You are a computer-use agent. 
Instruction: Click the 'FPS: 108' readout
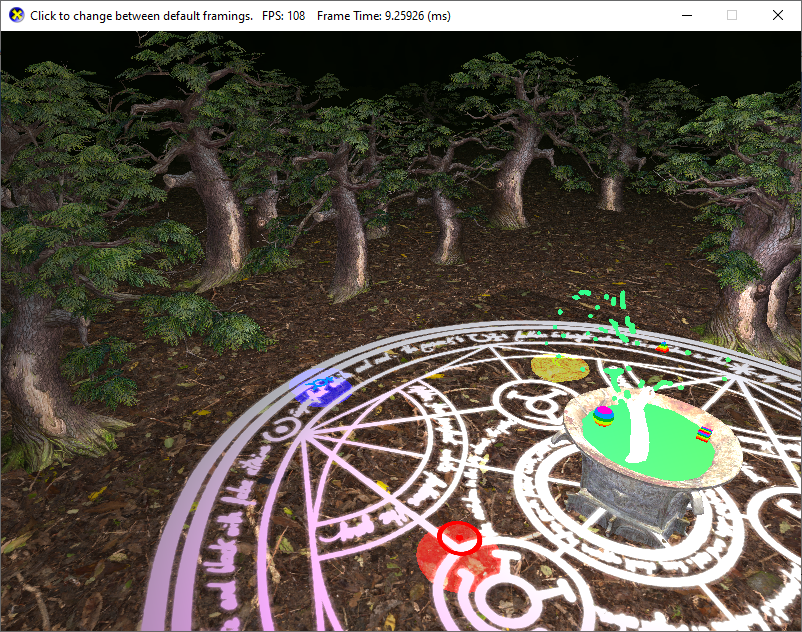pyautogui.click(x=283, y=16)
